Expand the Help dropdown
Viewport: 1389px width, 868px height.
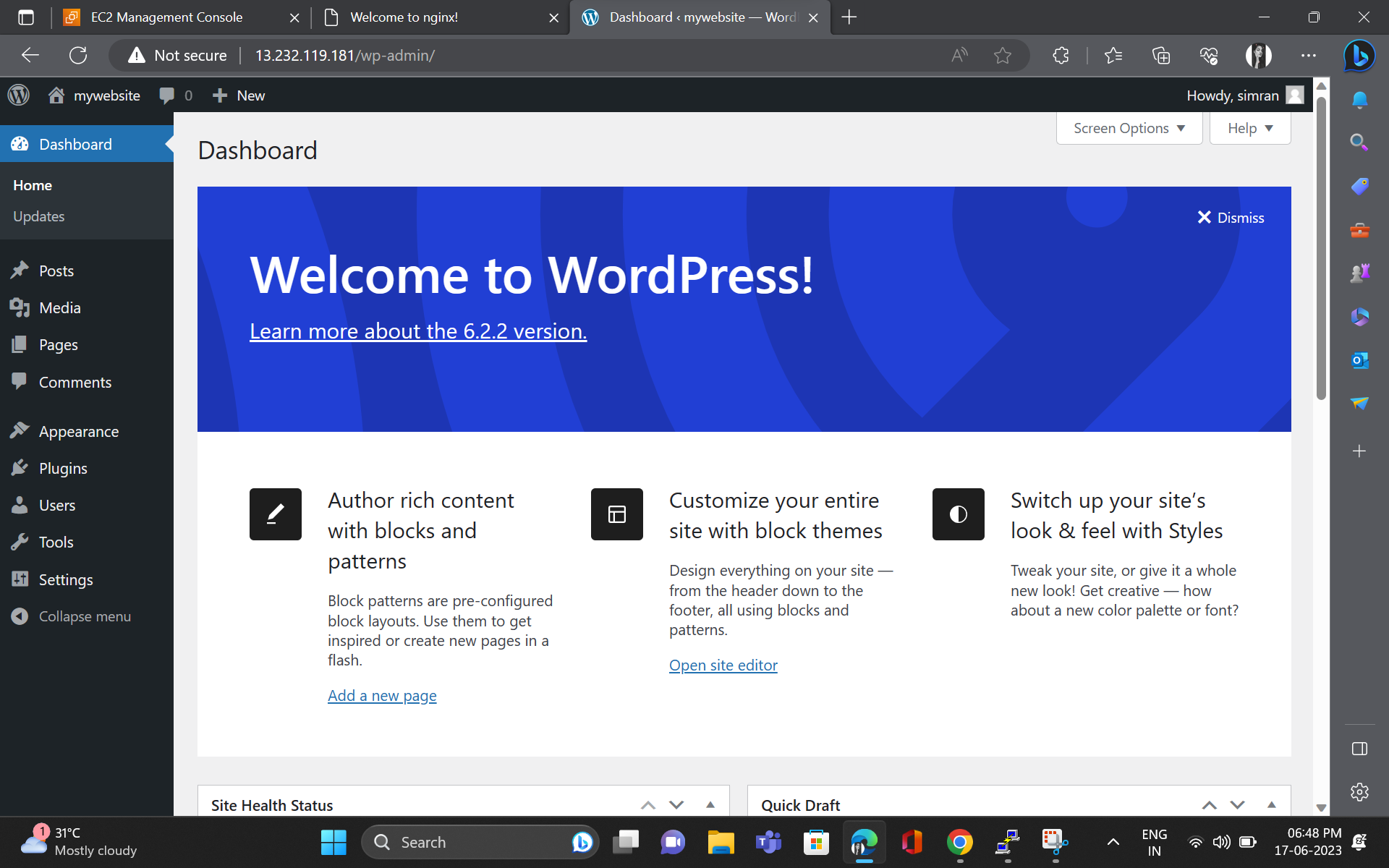tap(1249, 128)
